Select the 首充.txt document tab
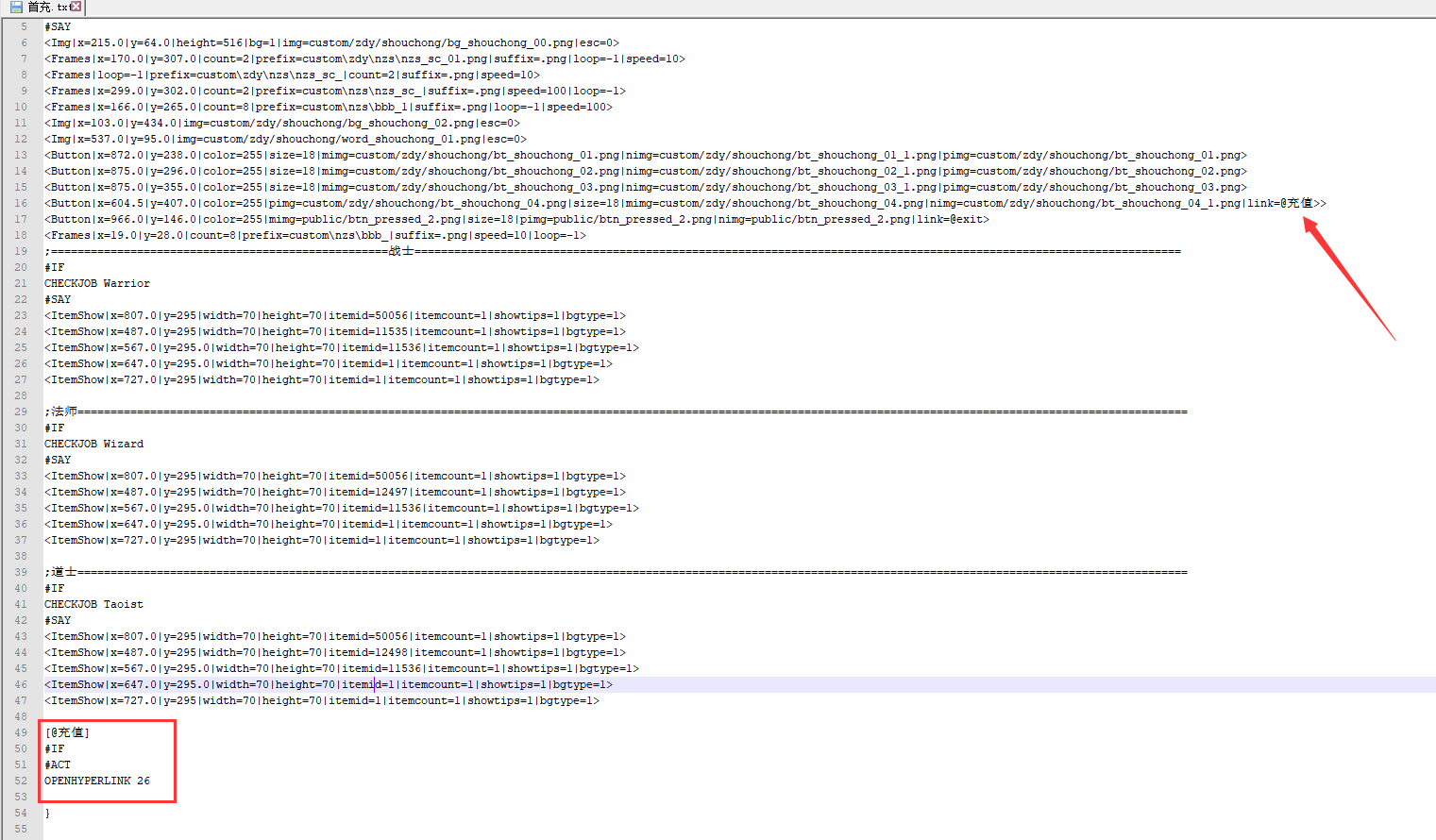1436x840 pixels. pyautogui.click(x=45, y=8)
